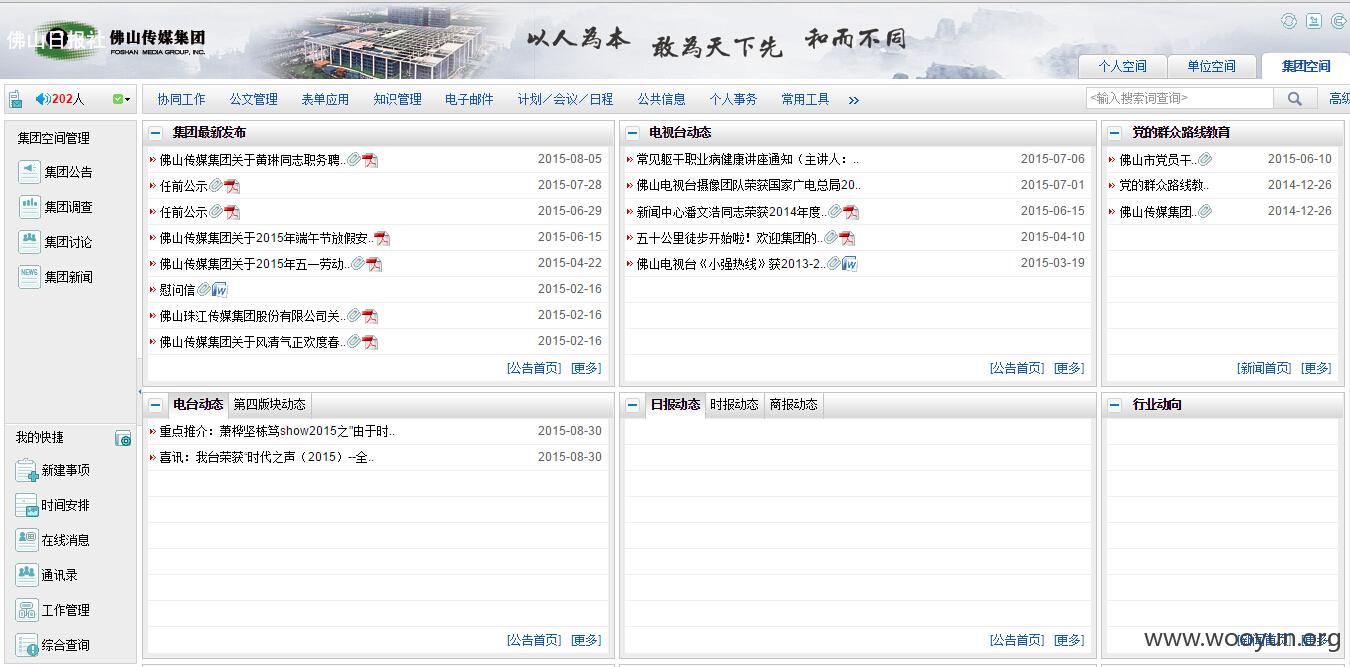
Task: Open 综合查询 shortcut icon
Action: pos(27,645)
